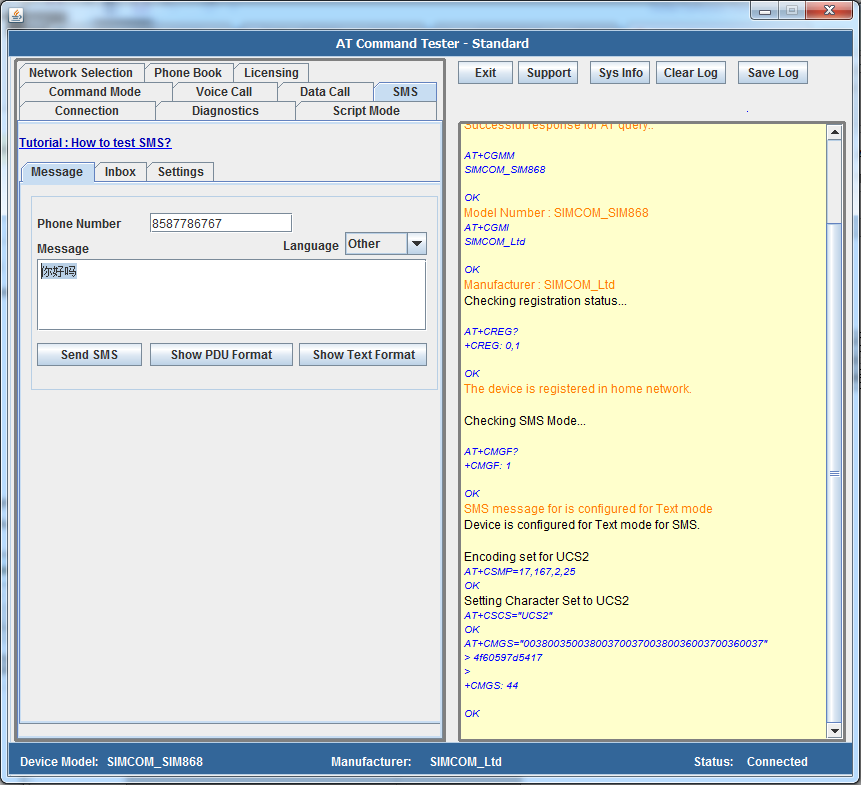This screenshot has width=861, height=785.
Task: Select the Message sub-tab
Action: pos(57,172)
